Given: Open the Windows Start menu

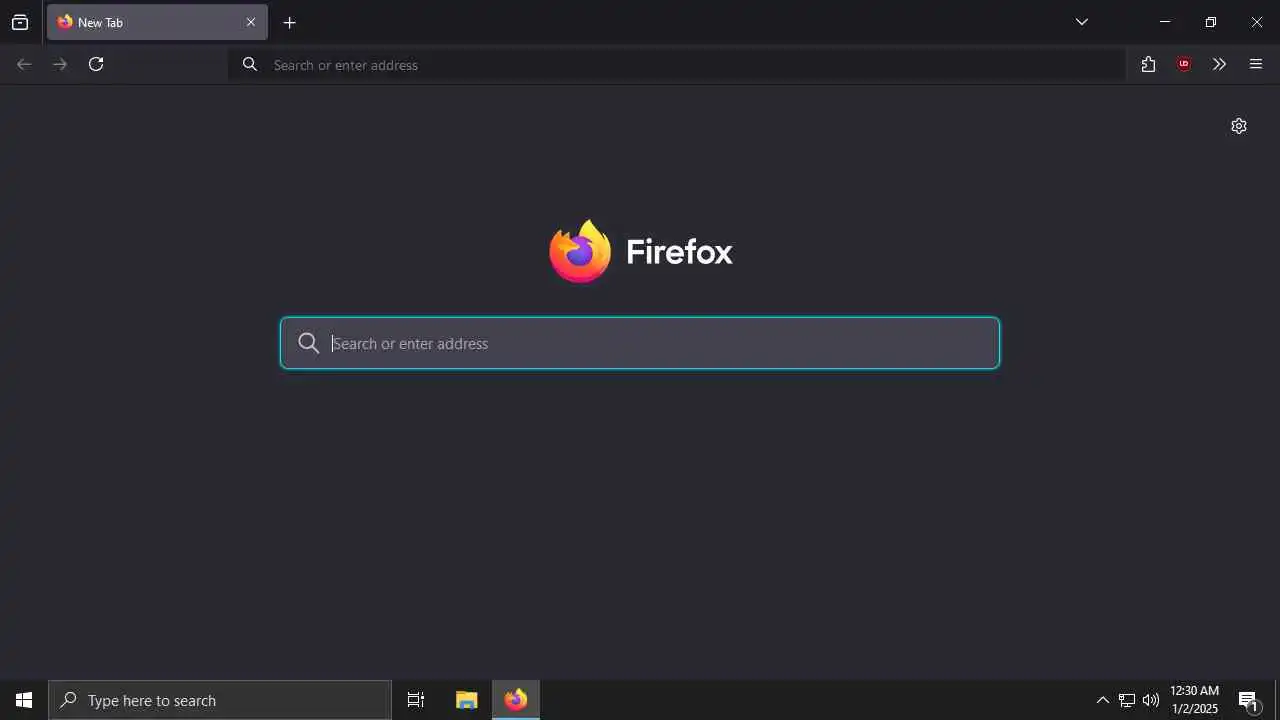Looking at the screenshot, I should [x=24, y=700].
